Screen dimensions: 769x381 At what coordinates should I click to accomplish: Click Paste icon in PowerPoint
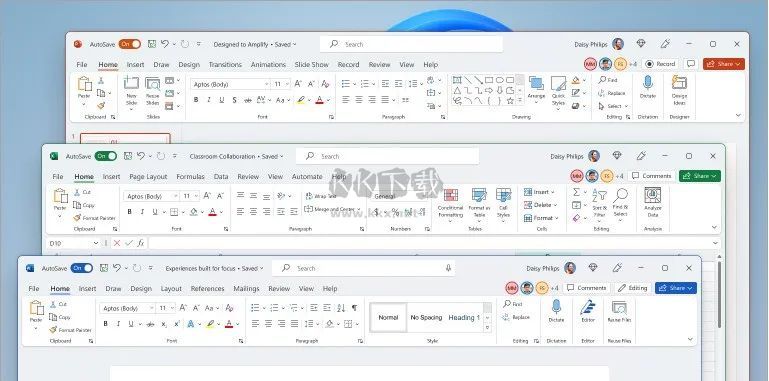84,84
